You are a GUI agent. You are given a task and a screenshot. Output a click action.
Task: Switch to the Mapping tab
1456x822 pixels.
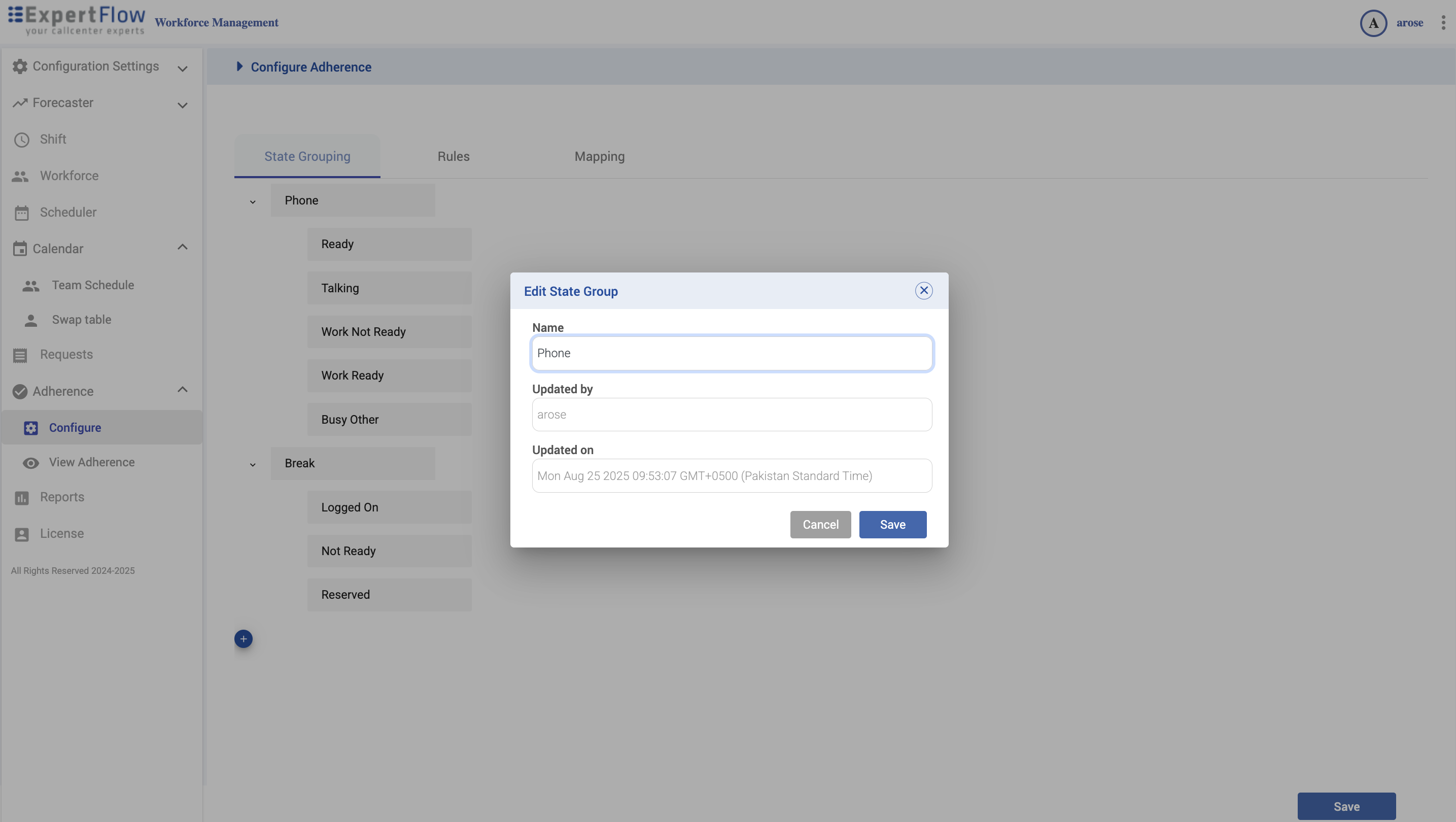tap(599, 157)
